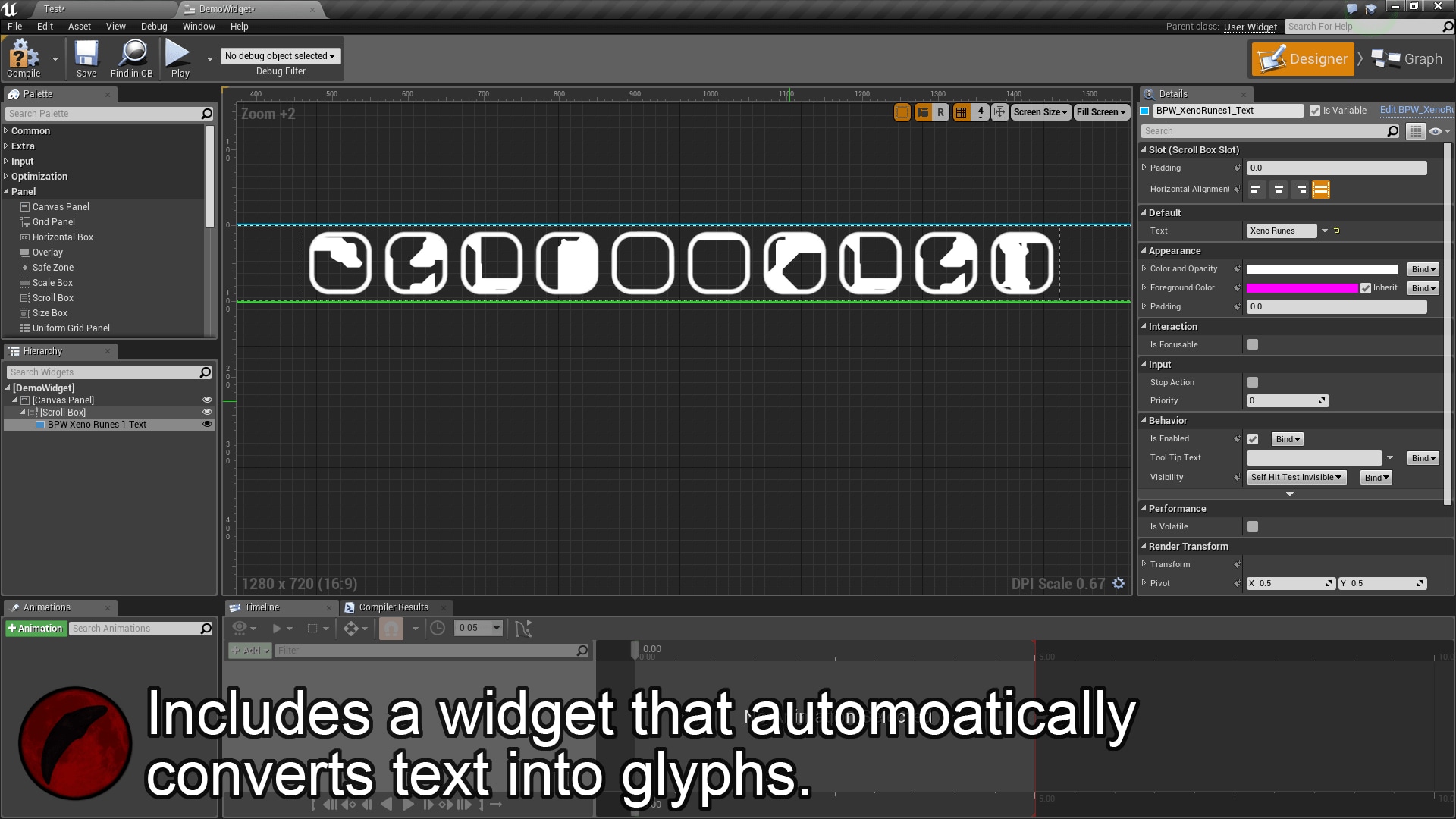The image size is (1456, 819).
Task: Select fill horizontal alignment icon
Action: (x=1321, y=190)
